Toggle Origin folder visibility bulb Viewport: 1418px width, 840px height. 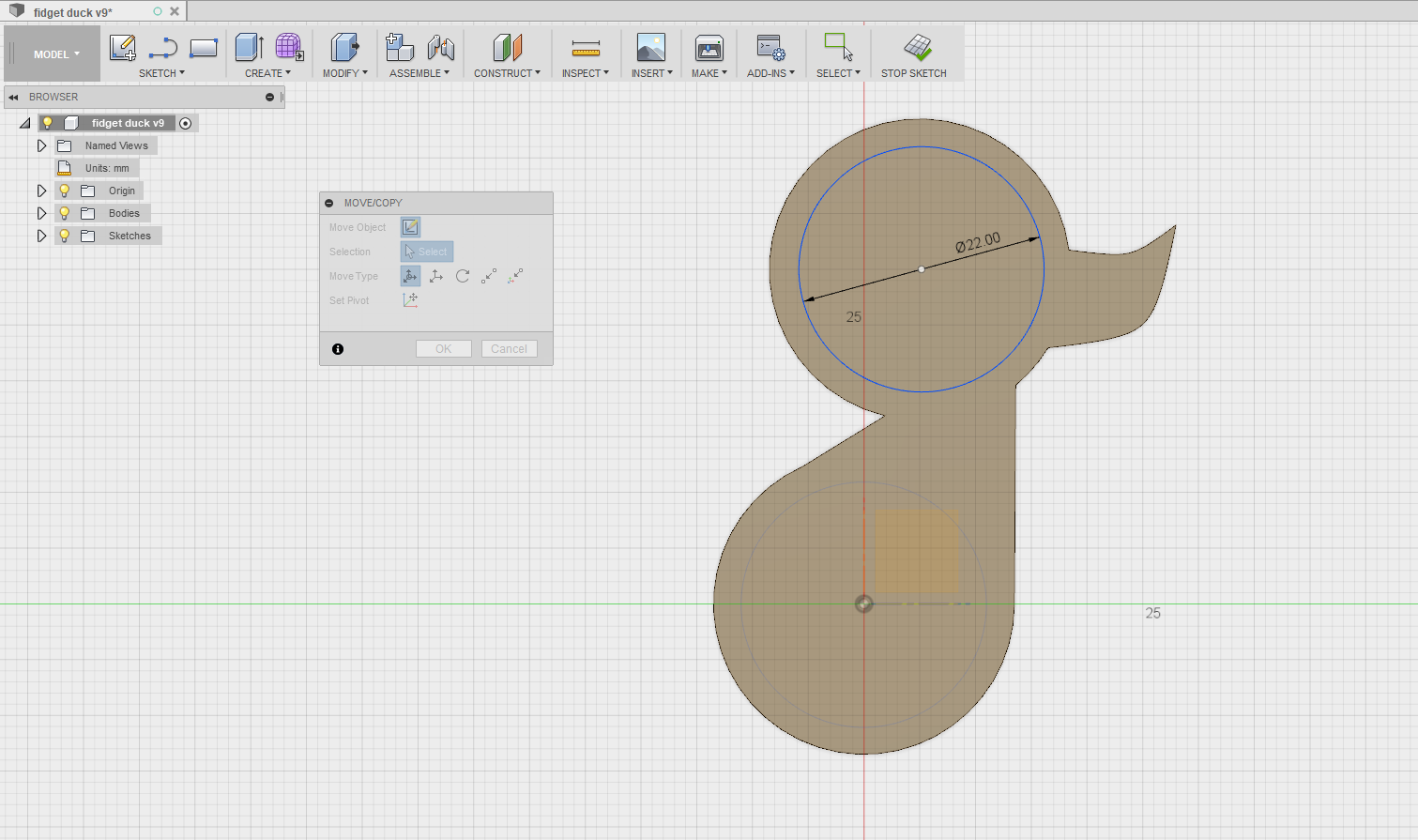pos(64,191)
